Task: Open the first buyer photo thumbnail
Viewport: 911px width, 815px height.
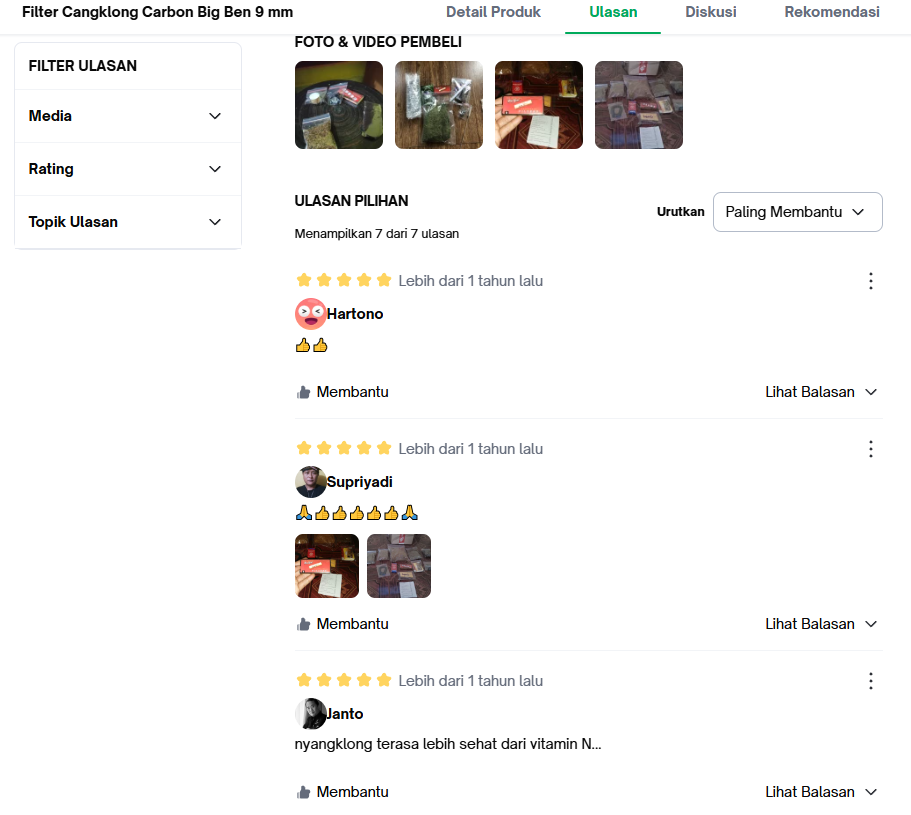Action: [339, 105]
